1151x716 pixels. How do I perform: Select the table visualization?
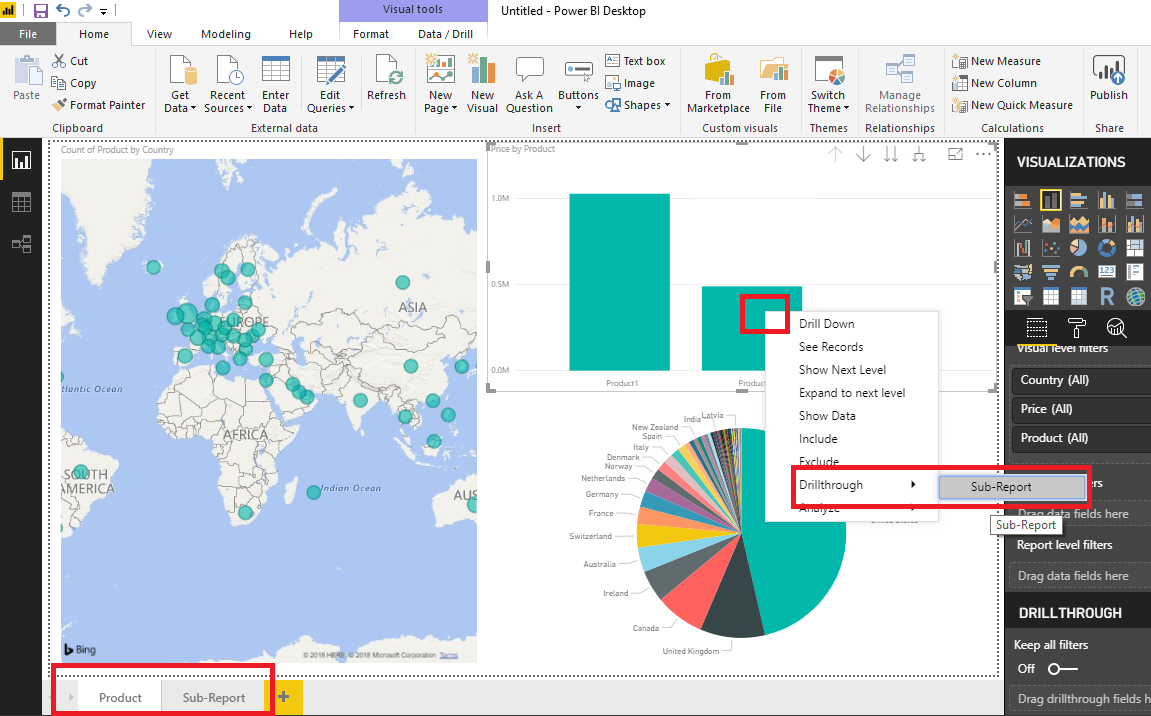[x=1050, y=297]
